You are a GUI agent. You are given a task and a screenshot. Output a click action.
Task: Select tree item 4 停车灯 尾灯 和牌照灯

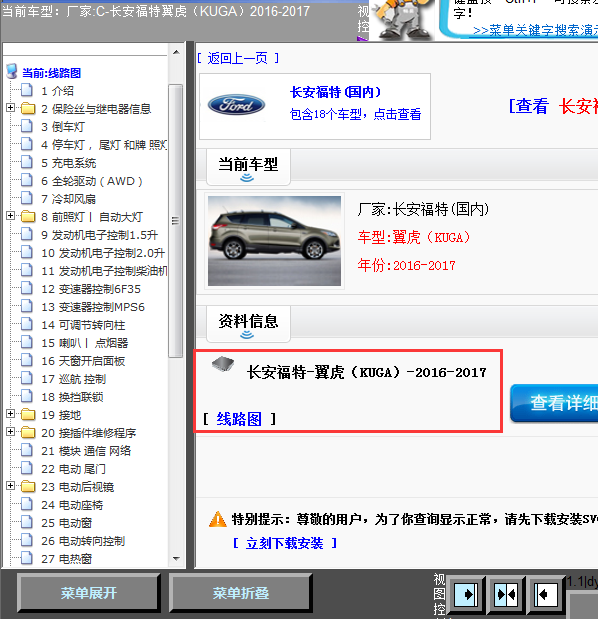[x=104, y=145]
